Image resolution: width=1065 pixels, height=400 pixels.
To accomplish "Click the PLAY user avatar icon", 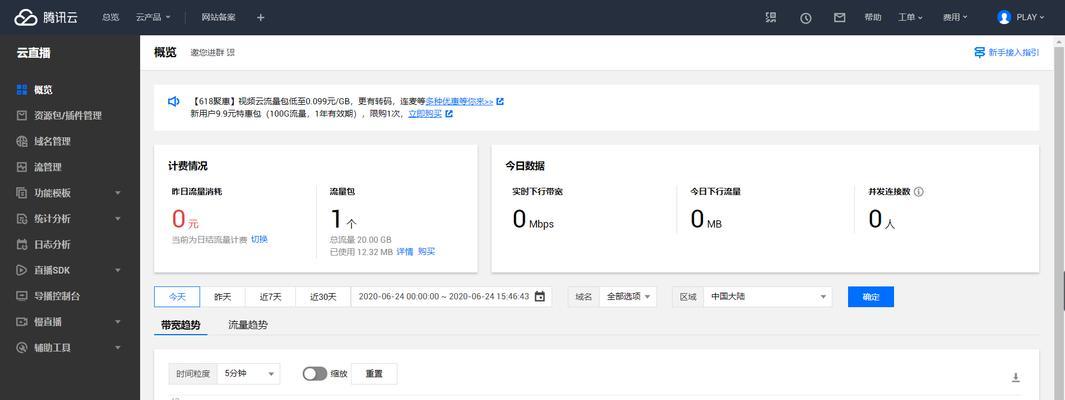I will (1004, 18).
